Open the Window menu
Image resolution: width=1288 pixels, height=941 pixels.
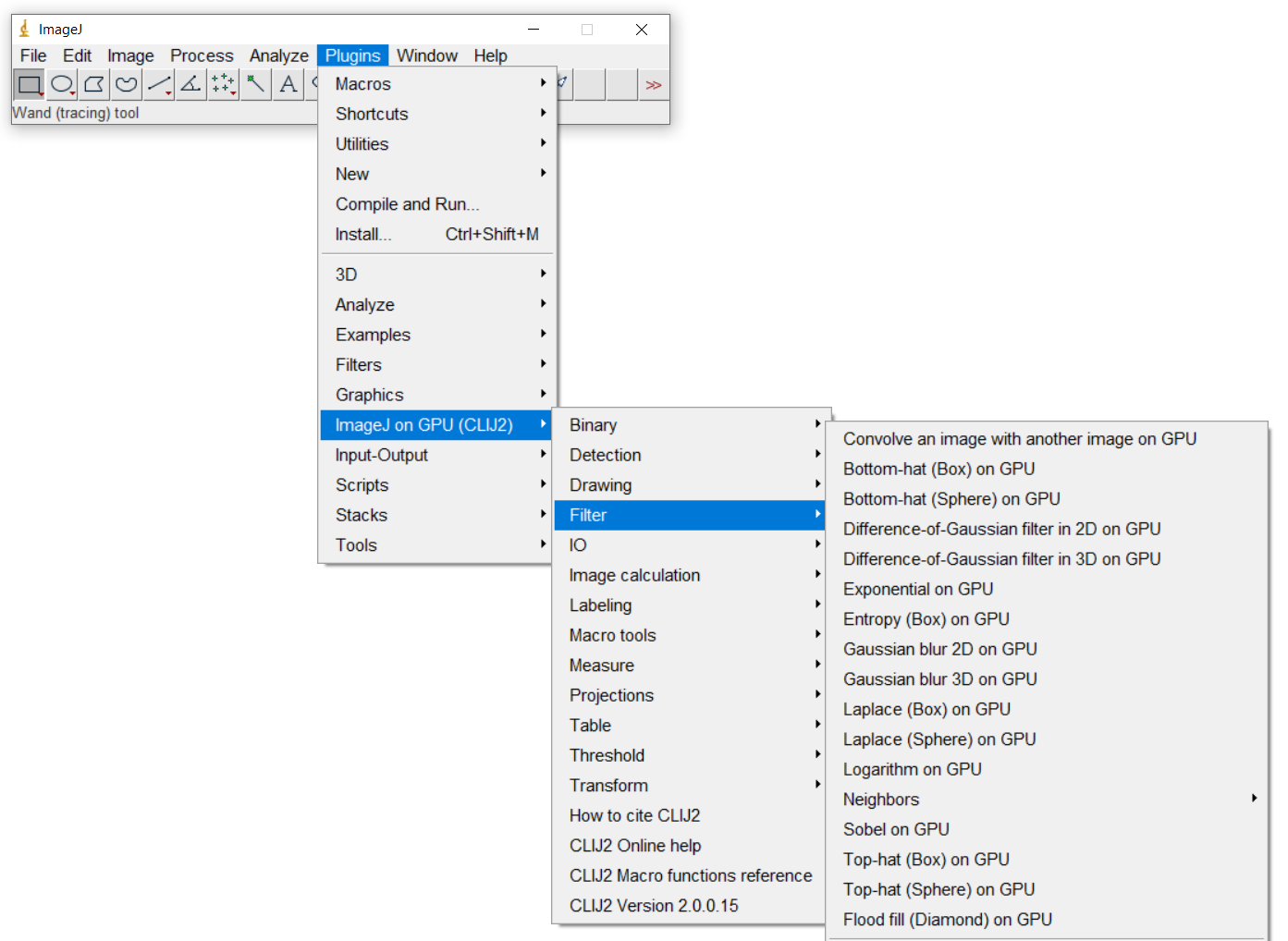point(427,55)
